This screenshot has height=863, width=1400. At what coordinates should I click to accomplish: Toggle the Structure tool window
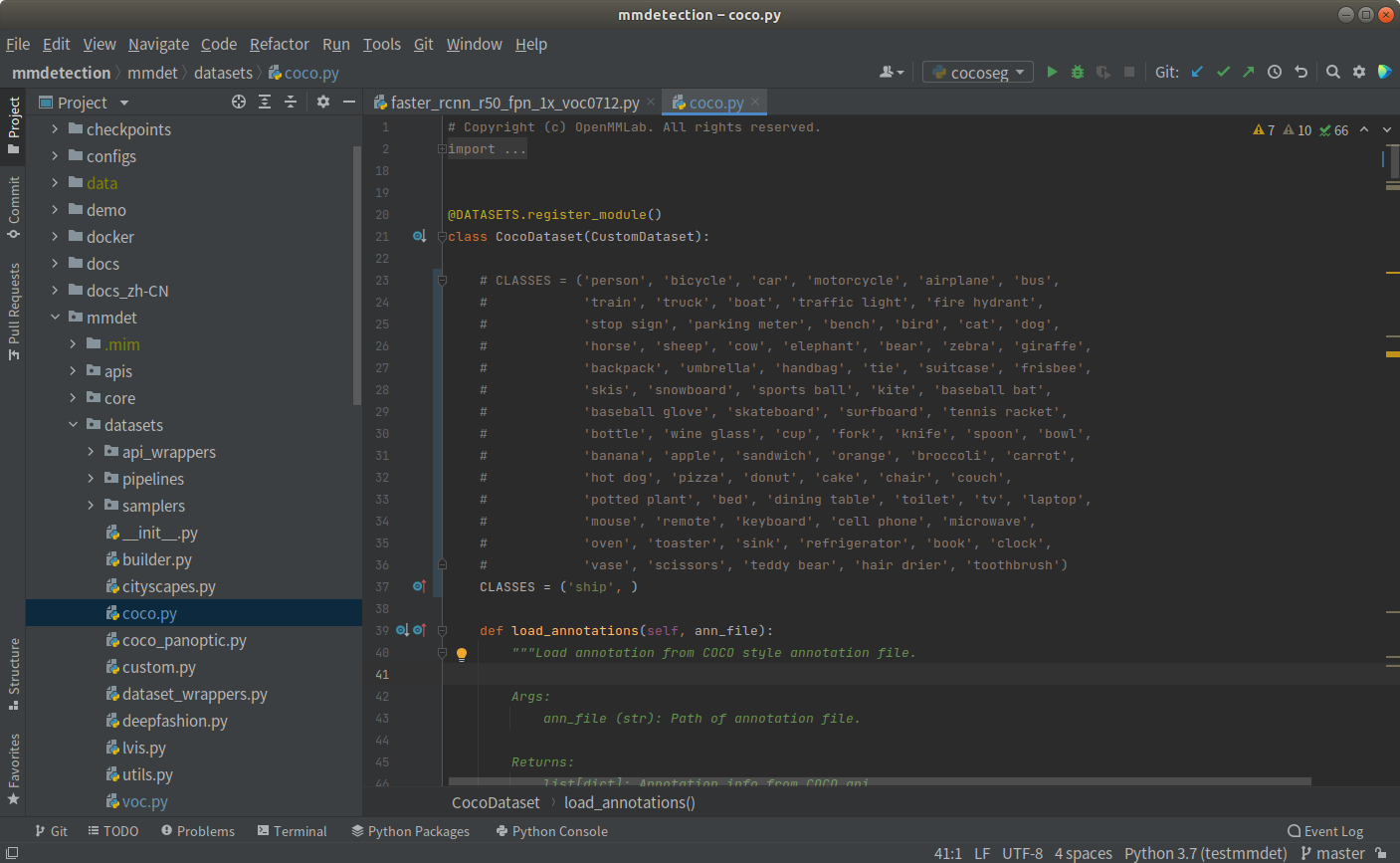coord(14,674)
